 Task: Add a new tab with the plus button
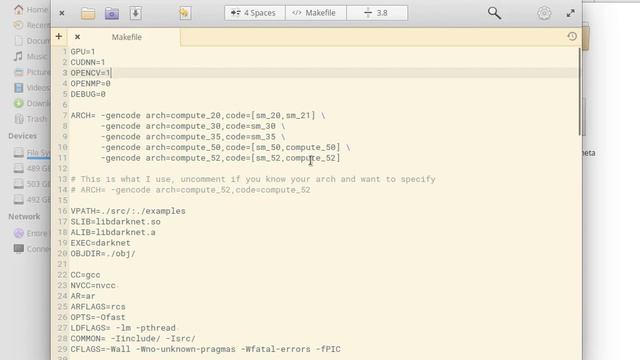click(x=59, y=36)
